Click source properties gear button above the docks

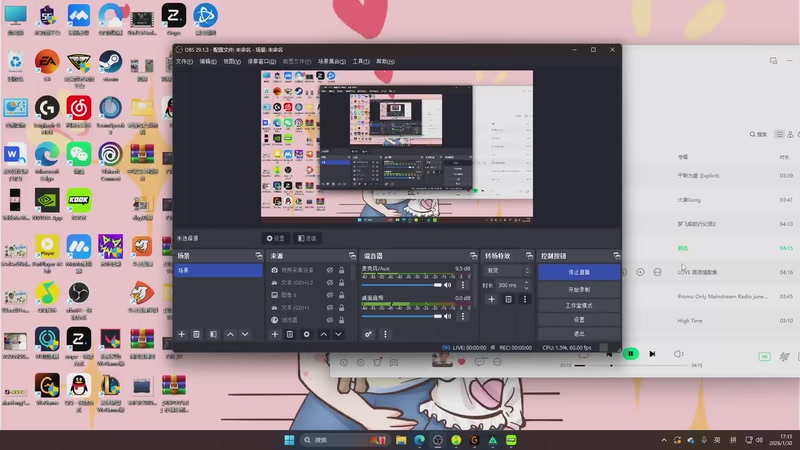276,238
